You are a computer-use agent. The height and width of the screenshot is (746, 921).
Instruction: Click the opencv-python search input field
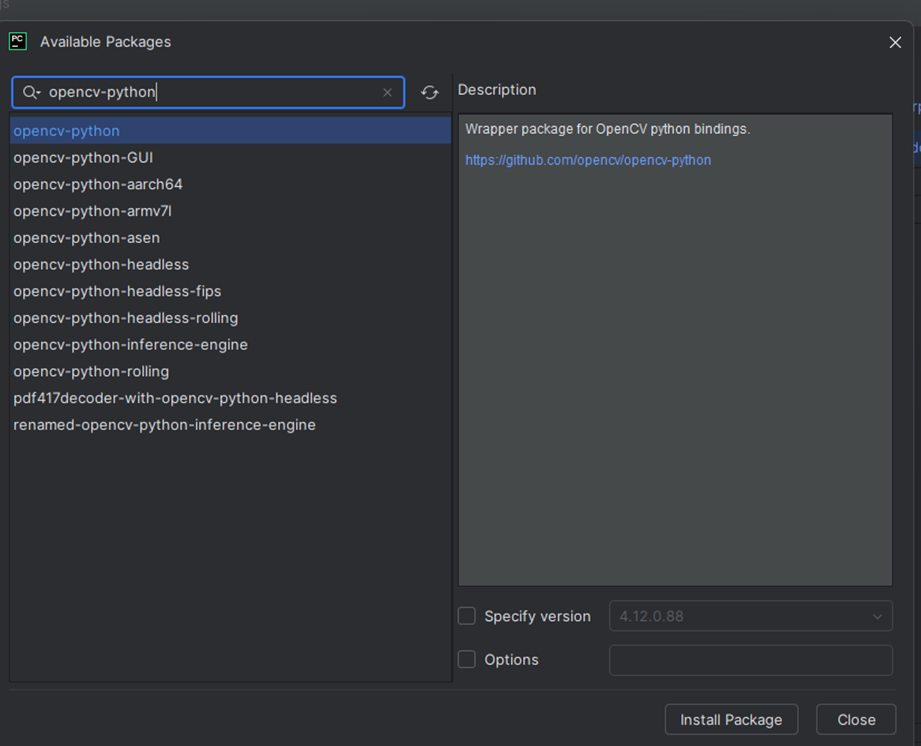point(210,93)
